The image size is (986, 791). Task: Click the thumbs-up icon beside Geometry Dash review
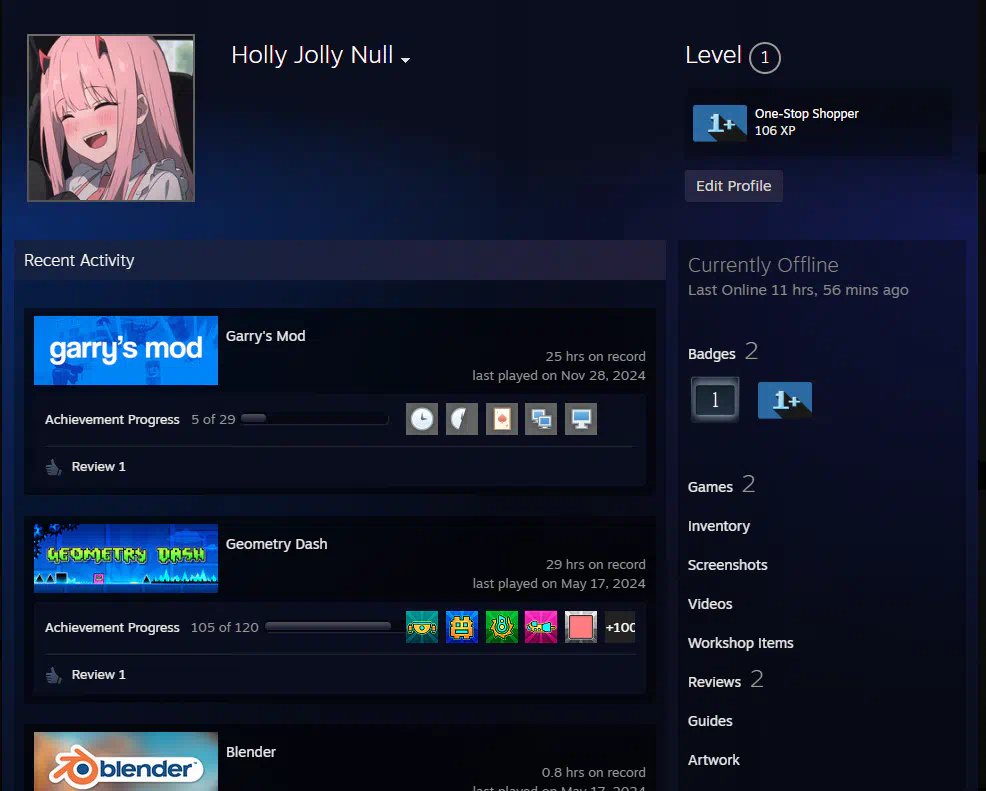pos(53,675)
